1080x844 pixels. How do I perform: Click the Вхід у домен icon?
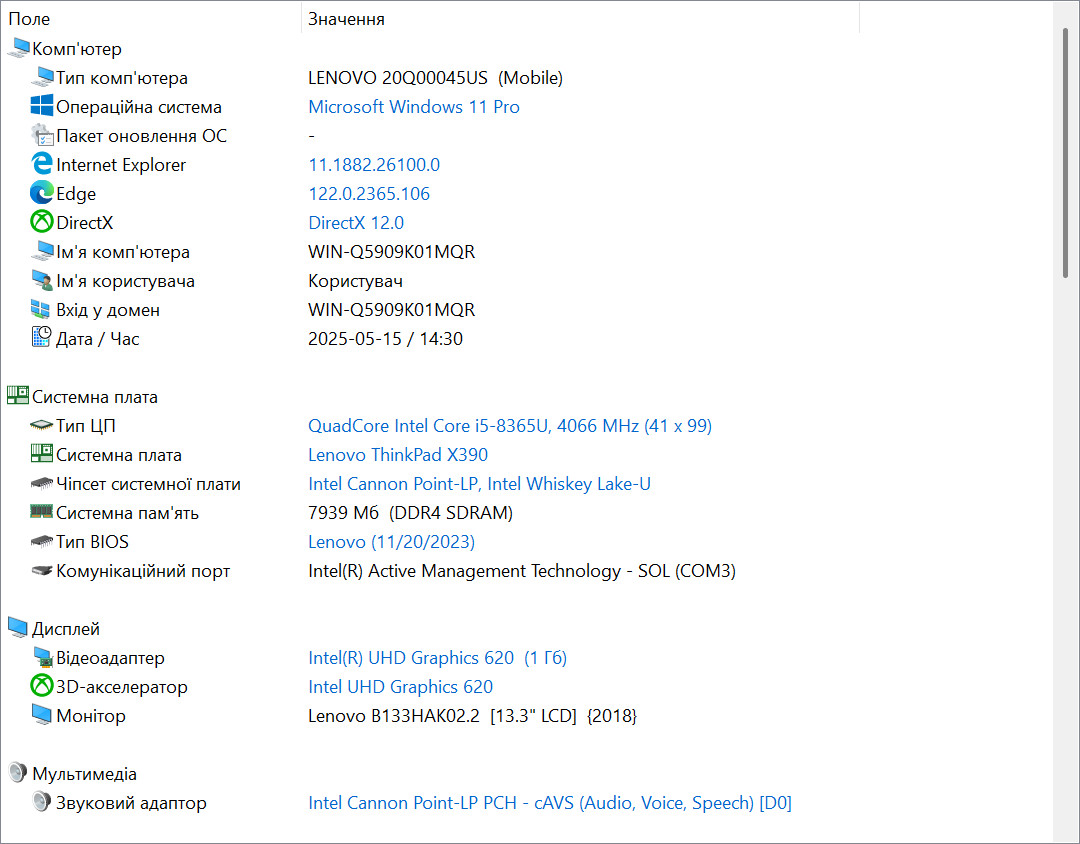[x=41, y=309]
